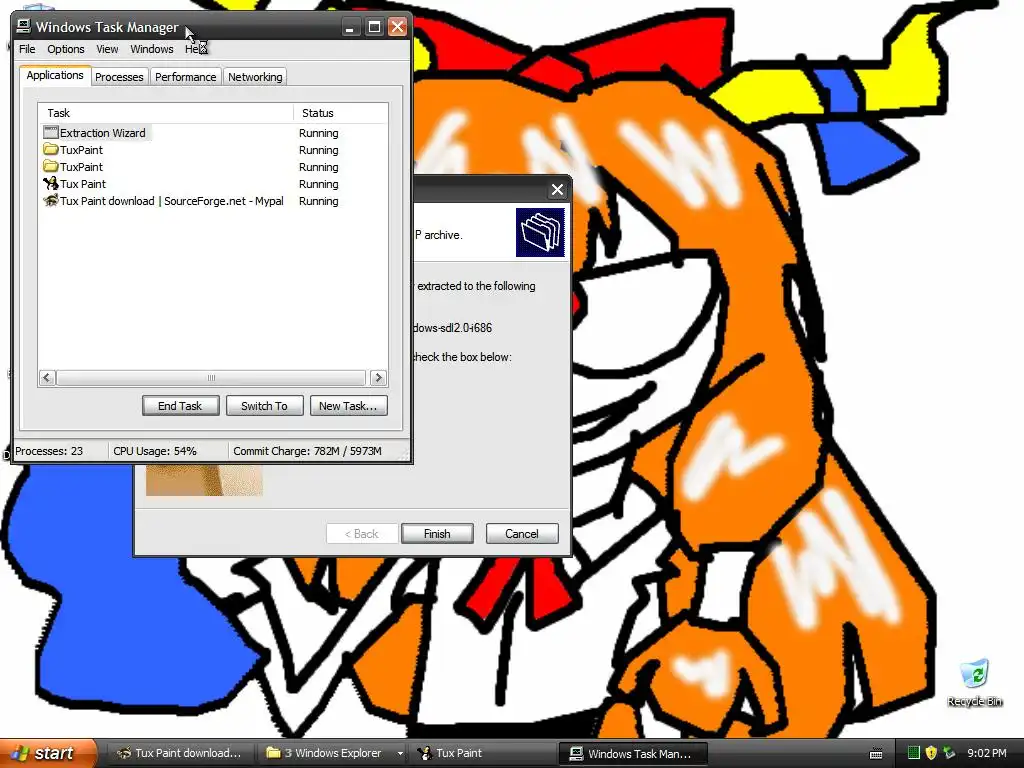Click 'Commit Charge: 782M / 5973M' status text
This screenshot has width=1024, height=768.
coord(307,451)
